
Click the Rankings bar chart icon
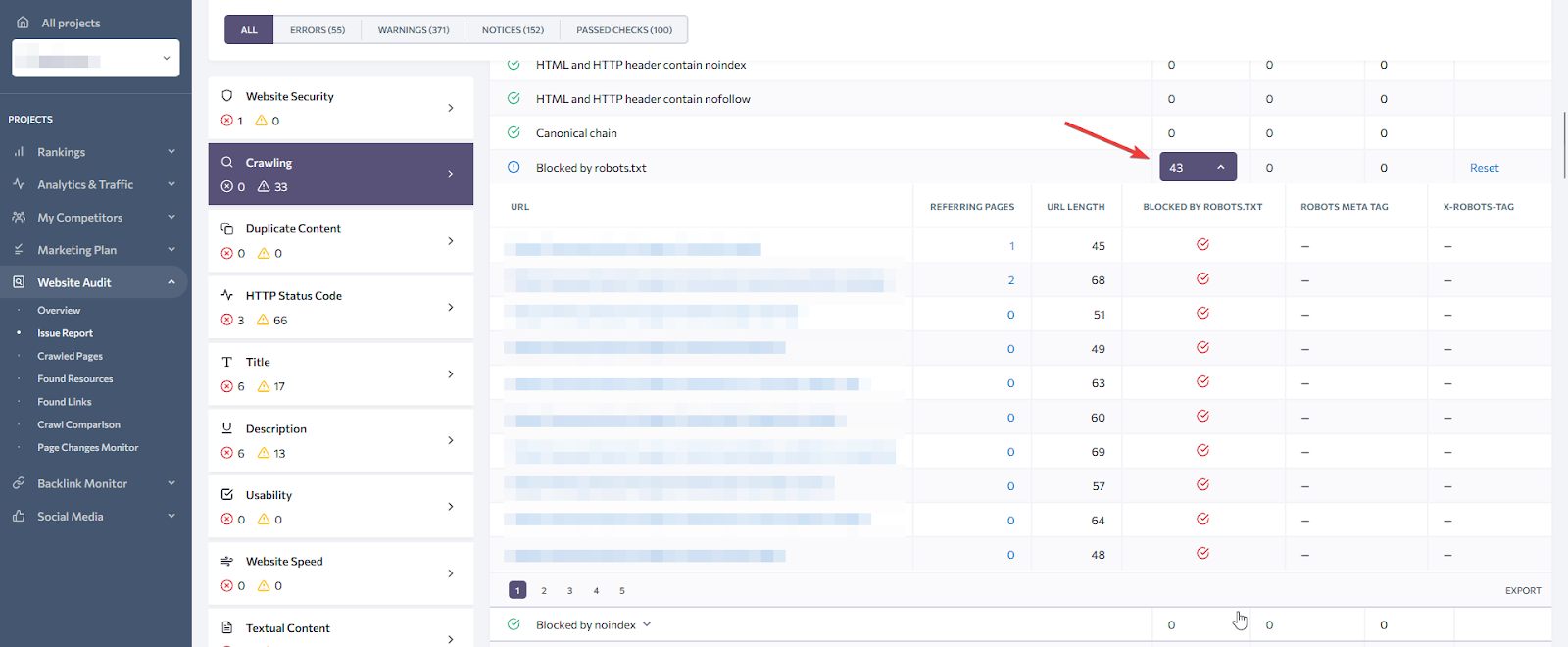click(19, 152)
